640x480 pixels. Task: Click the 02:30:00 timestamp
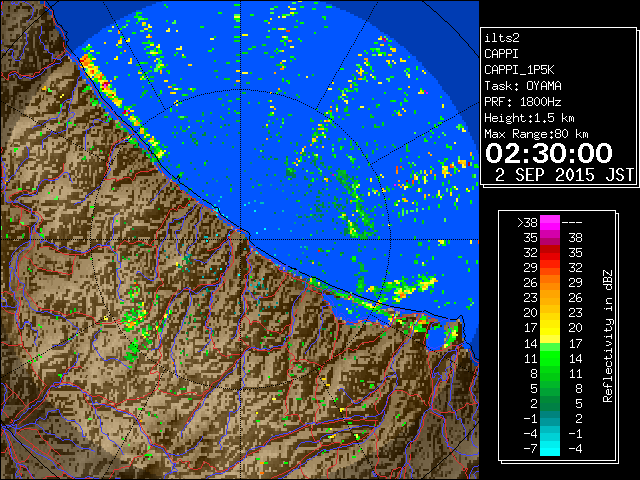pyautogui.click(x=549, y=153)
